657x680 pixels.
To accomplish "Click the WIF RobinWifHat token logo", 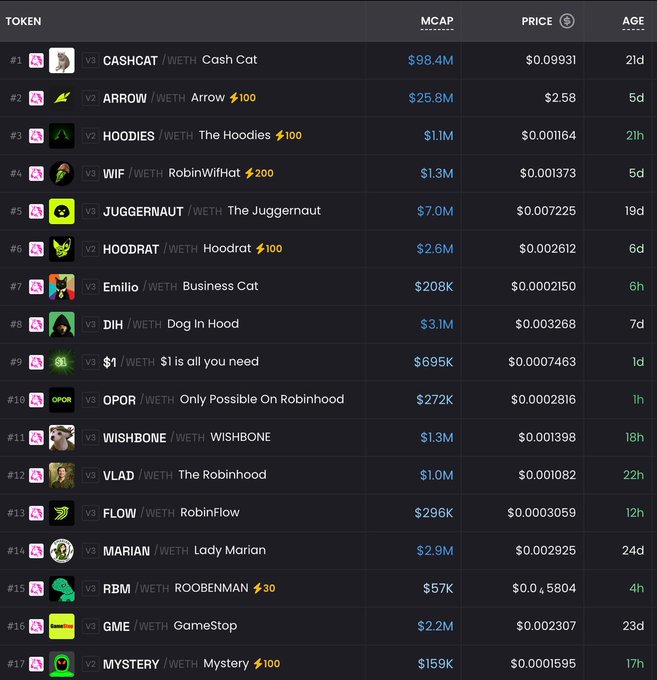I will (x=62, y=173).
